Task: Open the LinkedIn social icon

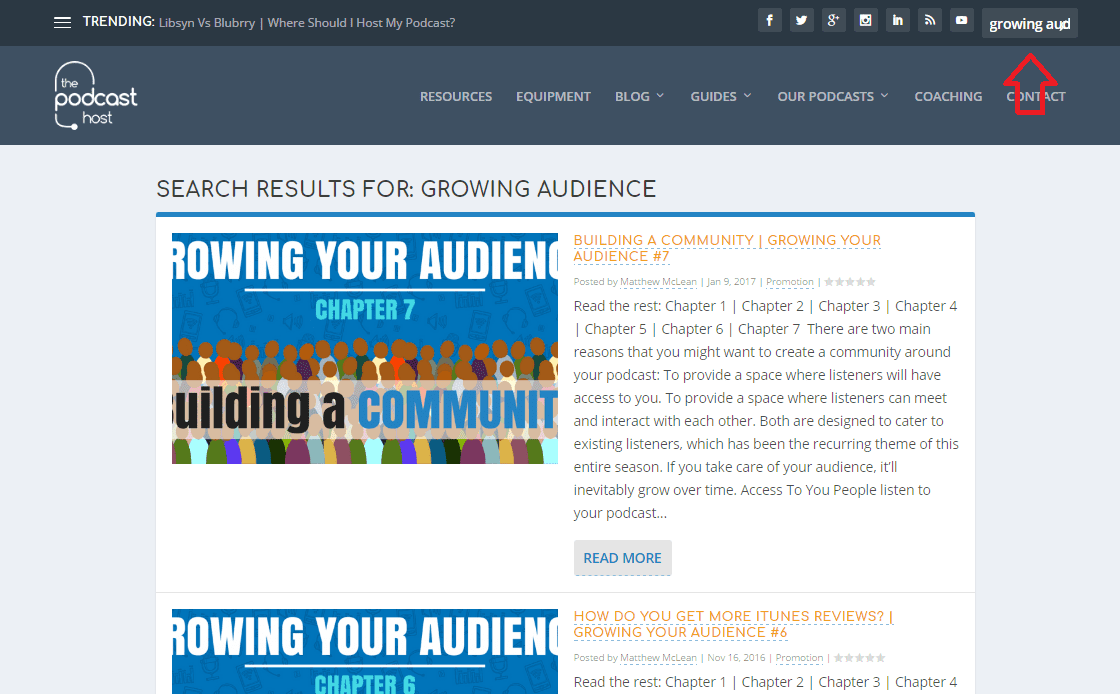Action: point(897,20)
